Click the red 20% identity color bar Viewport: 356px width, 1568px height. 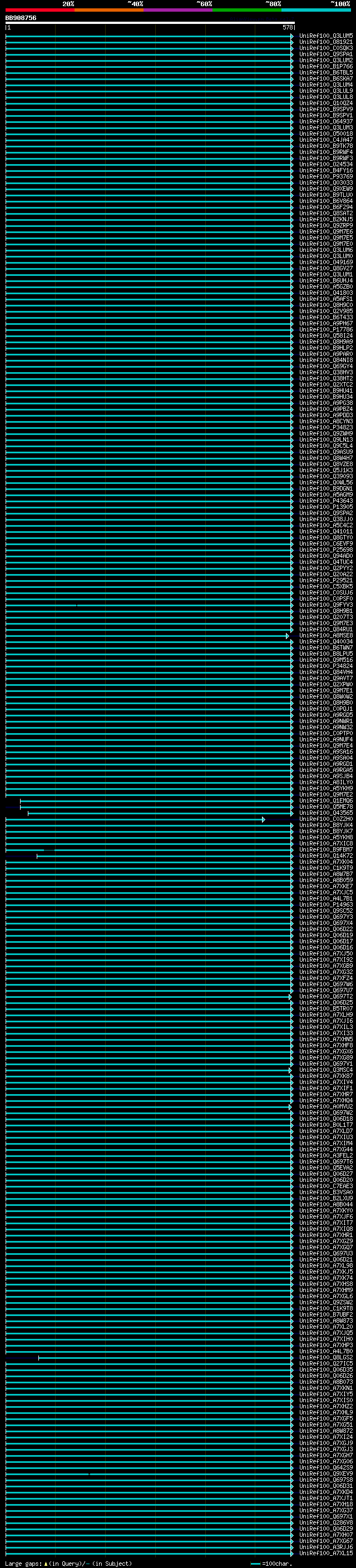(x=39, y=10)
